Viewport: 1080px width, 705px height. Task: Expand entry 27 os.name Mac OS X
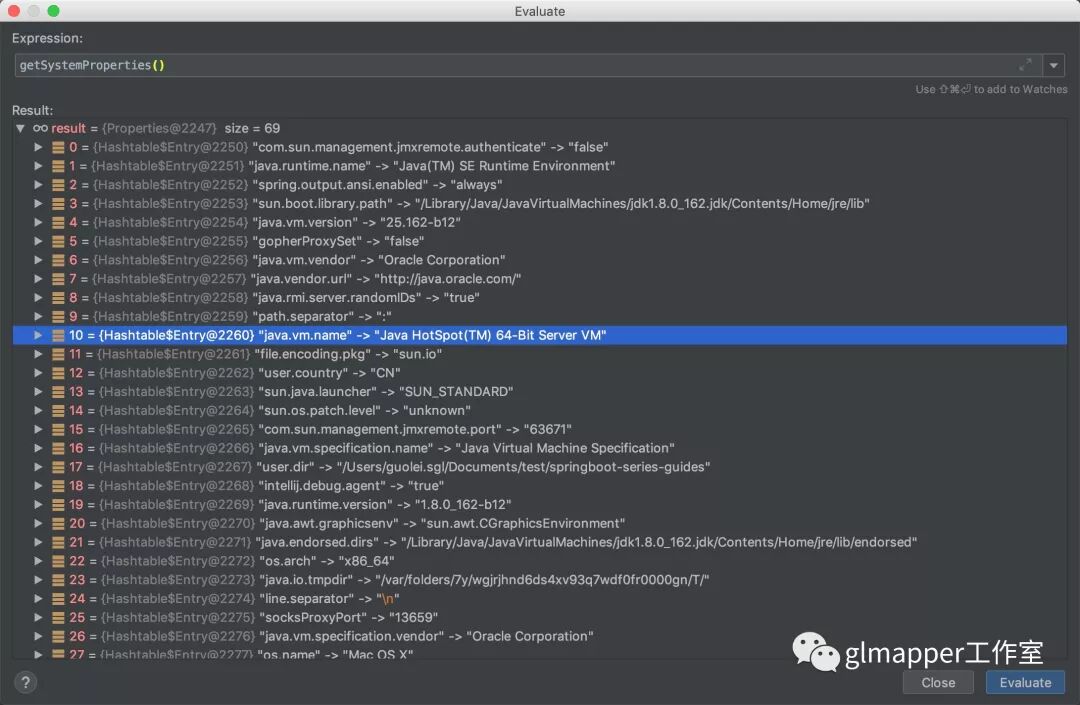point(39,654)
